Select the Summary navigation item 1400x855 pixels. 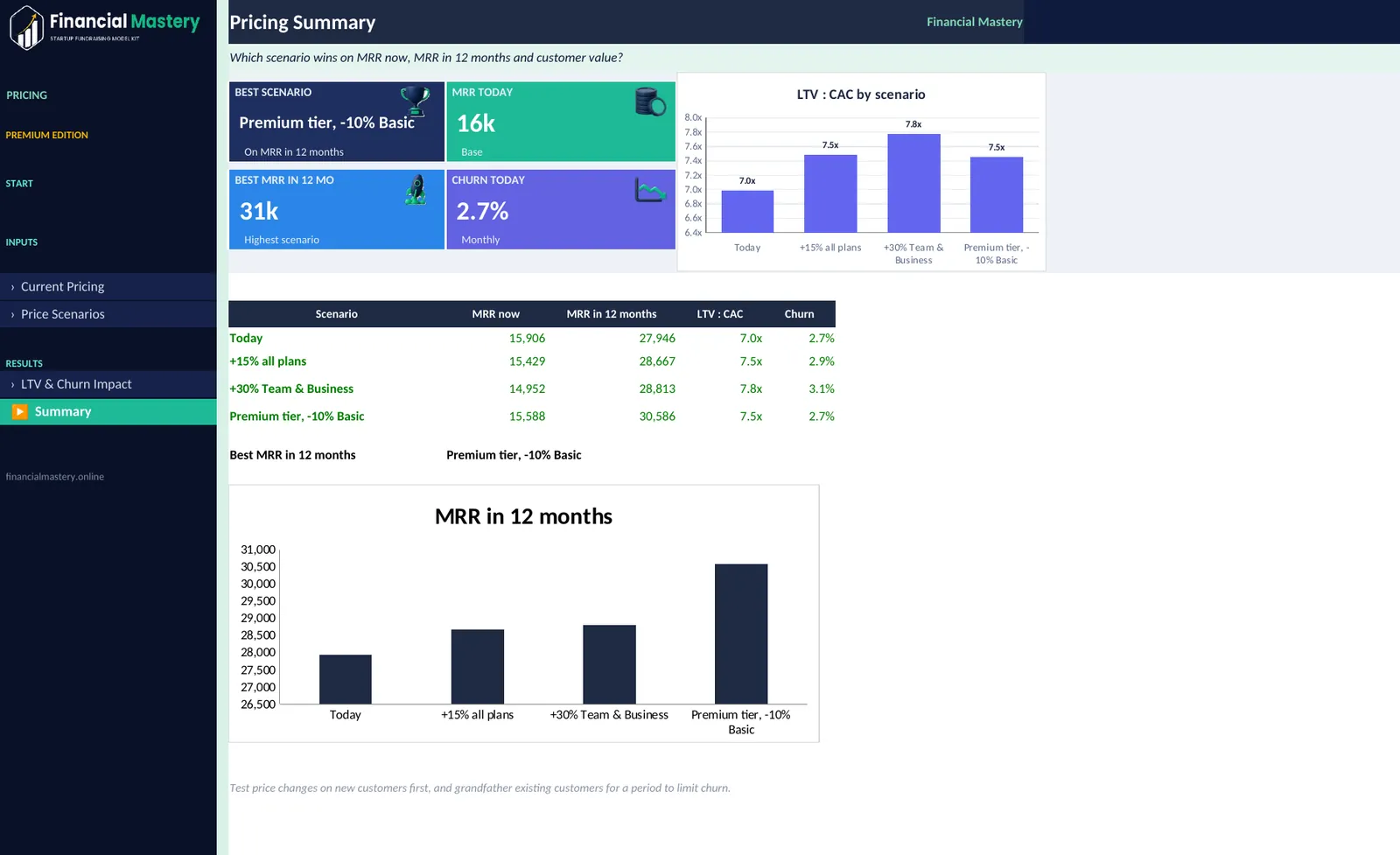tap(108, 411)
